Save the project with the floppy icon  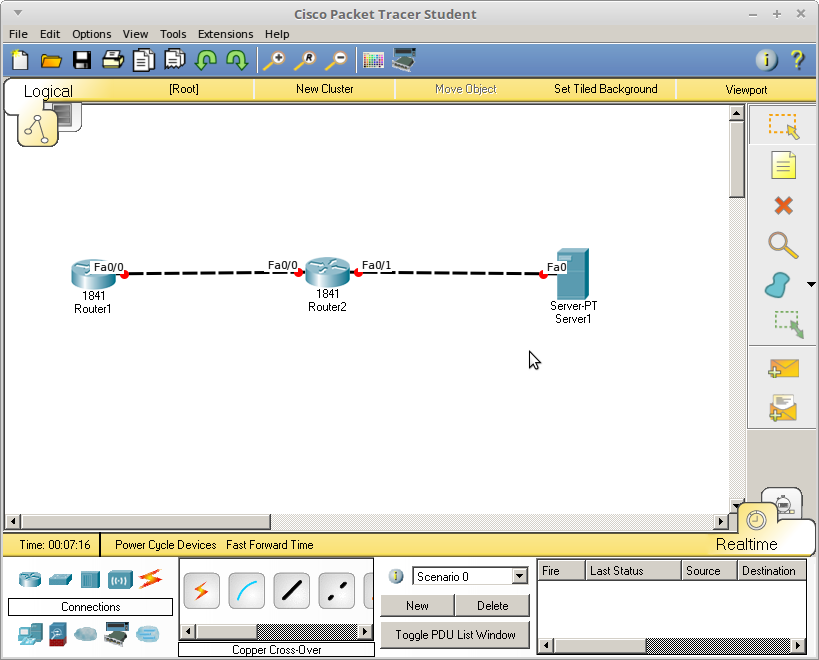pyautogui.click(x=81, y=60)
